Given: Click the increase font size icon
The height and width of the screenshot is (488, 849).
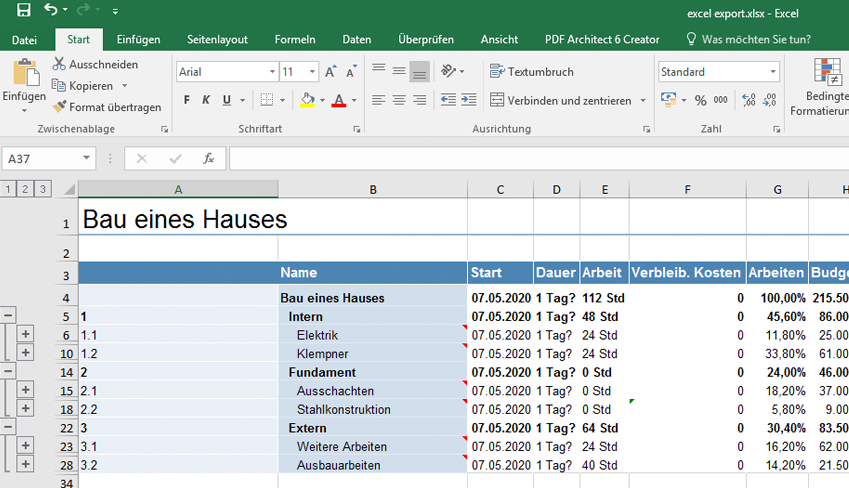Looking at the screenshot, I should click(x=331, y=72).
